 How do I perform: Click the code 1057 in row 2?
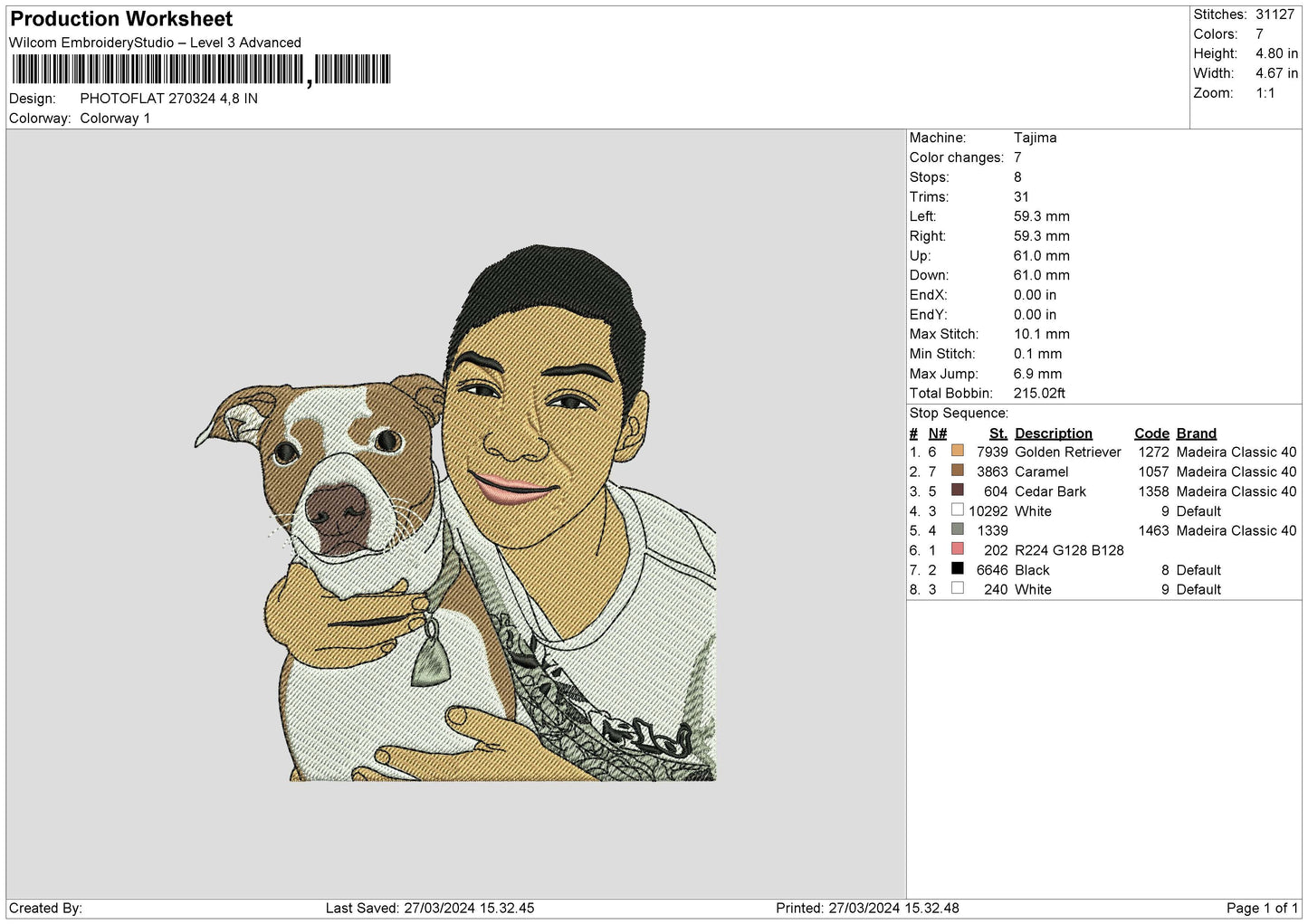(1154, 472)
